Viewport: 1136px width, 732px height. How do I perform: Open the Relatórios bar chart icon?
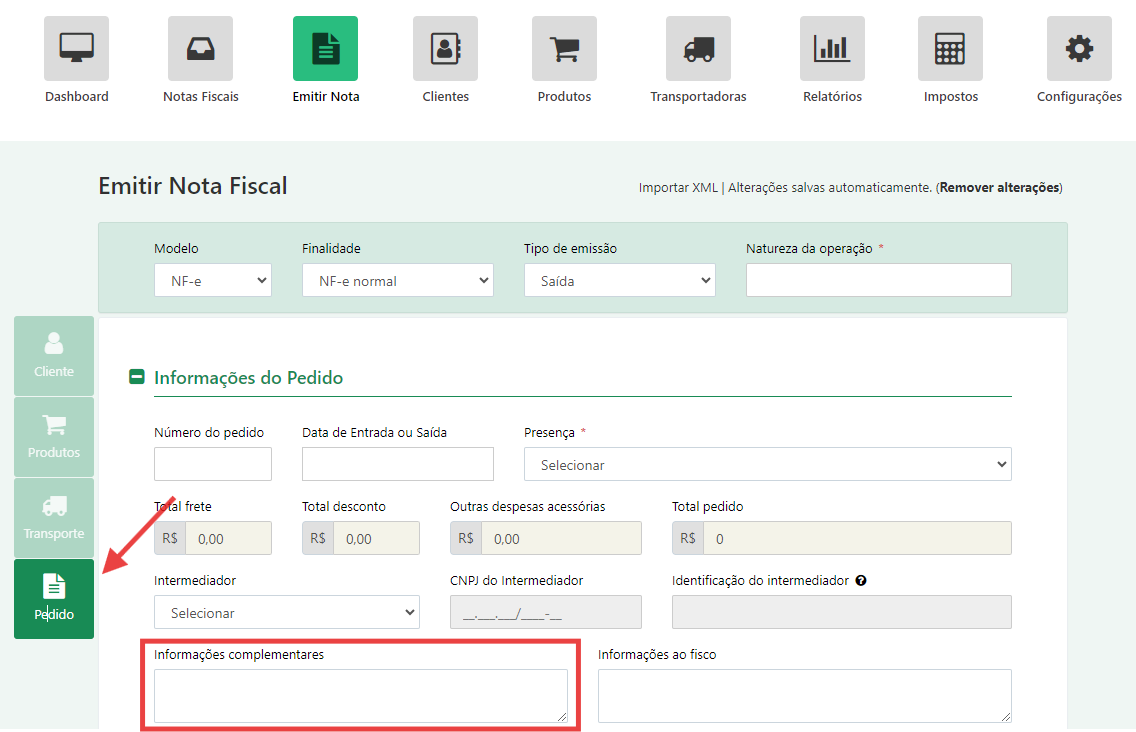[x=832, y=49]
